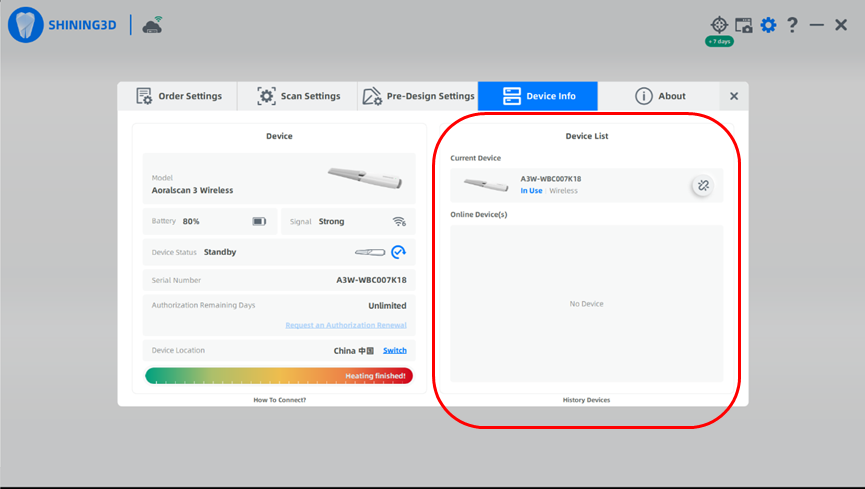Viewport: 865px width, 489px height.
Task: Click the serial number value in Device panel
Action: [371, 280]
